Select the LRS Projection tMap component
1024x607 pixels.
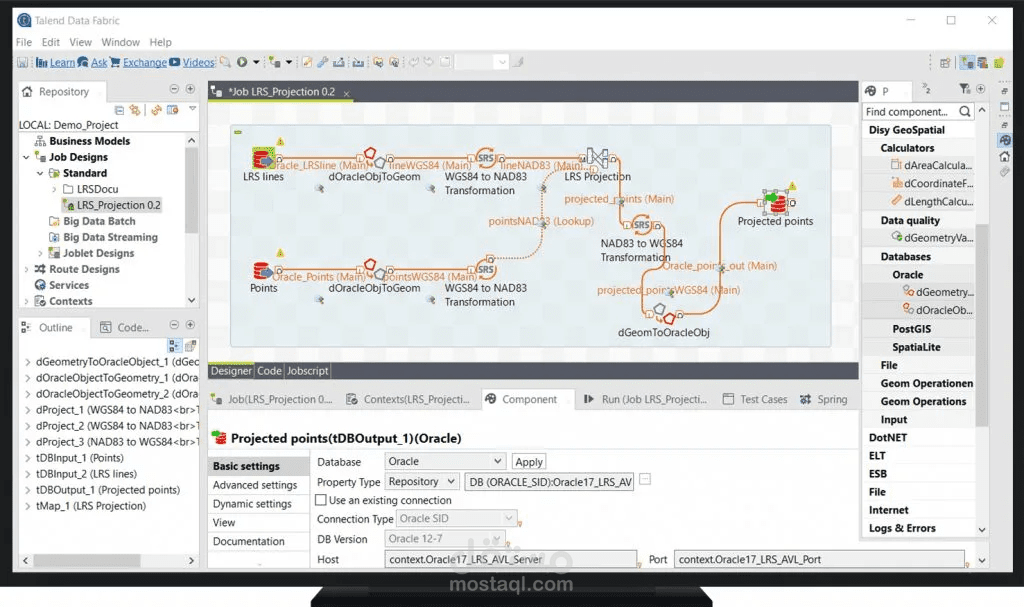click(597, 157)
